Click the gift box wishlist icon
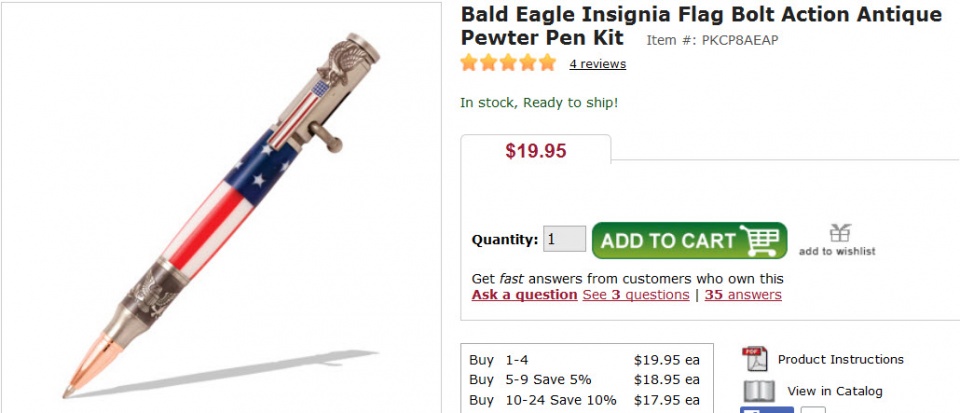This screenshot has width=960, height=413. (x=839, y=233)
